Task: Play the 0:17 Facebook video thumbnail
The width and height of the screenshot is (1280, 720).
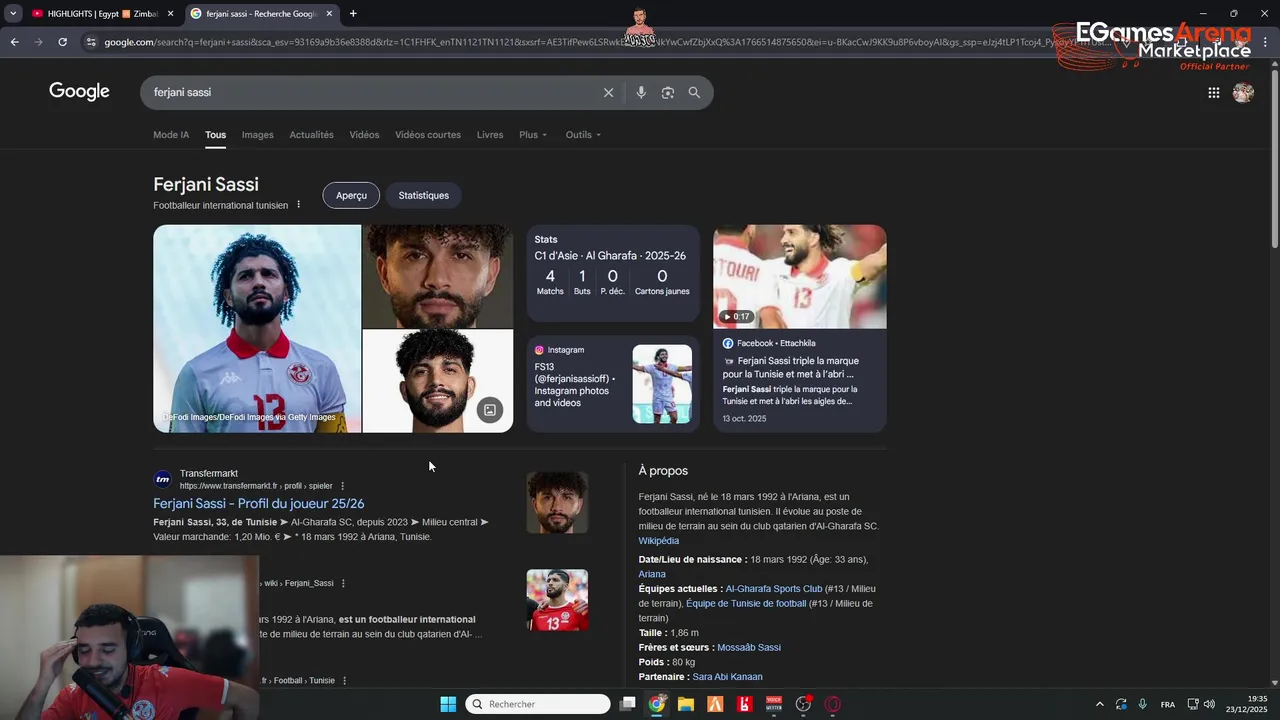Action: click(799, 276)
